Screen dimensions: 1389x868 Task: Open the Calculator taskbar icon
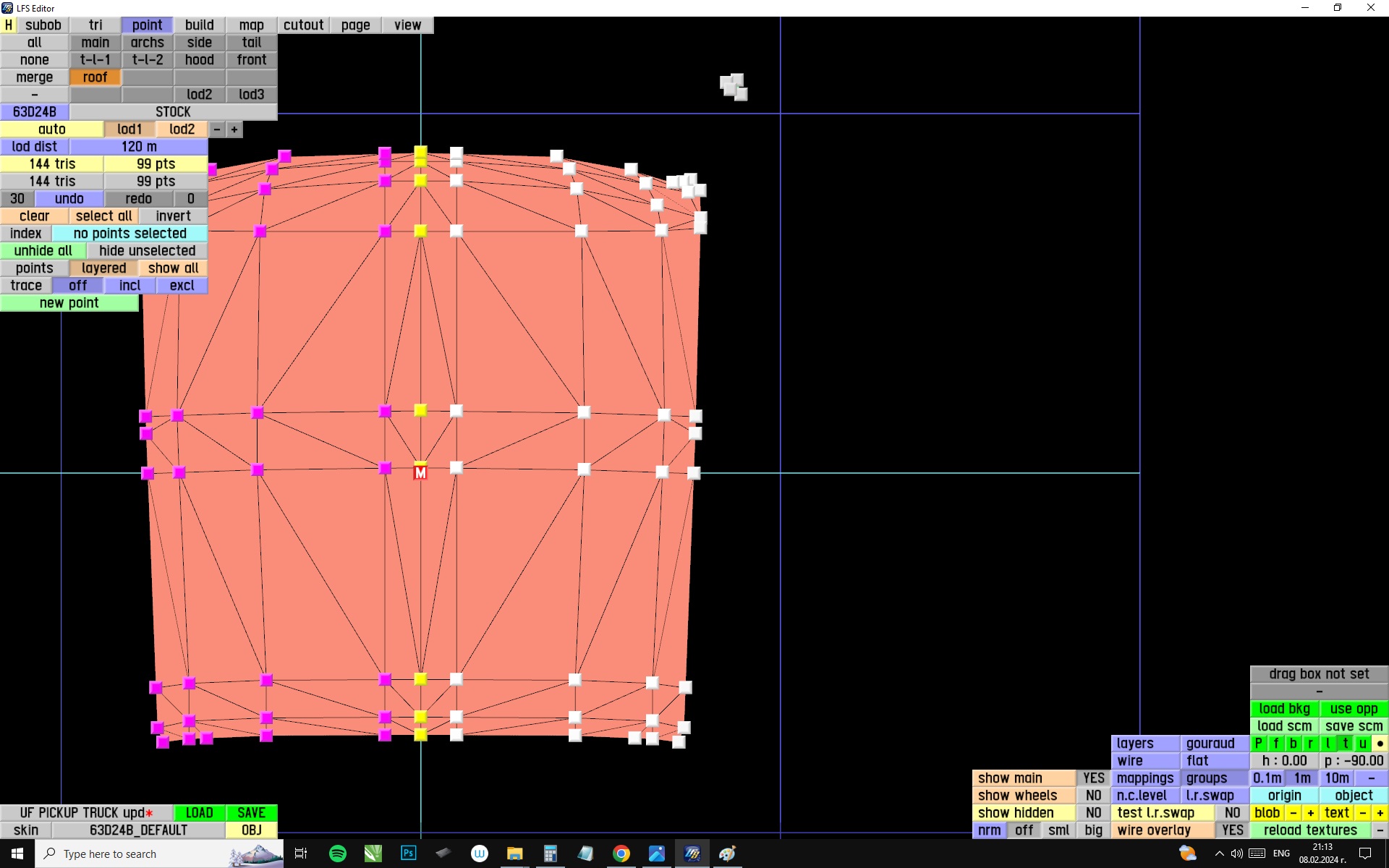tap(550, 854)
